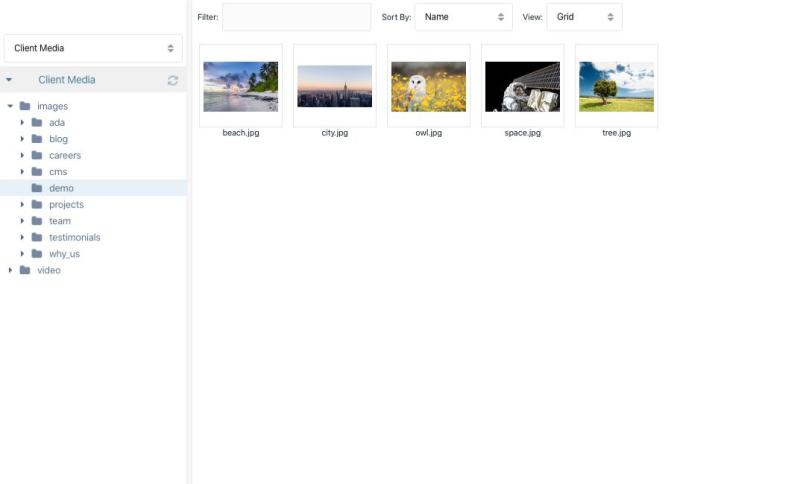
Task: Select the beach.jpg thumbnail
Action: pos(241,86)
